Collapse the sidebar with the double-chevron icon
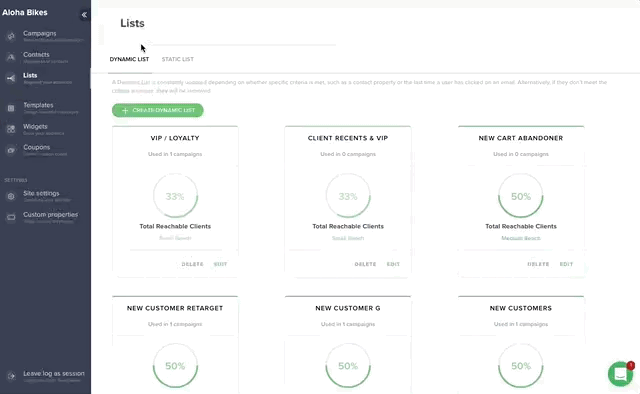Image resolution: width=640 pixels, height=394 pixels. [x=84, y=15]
